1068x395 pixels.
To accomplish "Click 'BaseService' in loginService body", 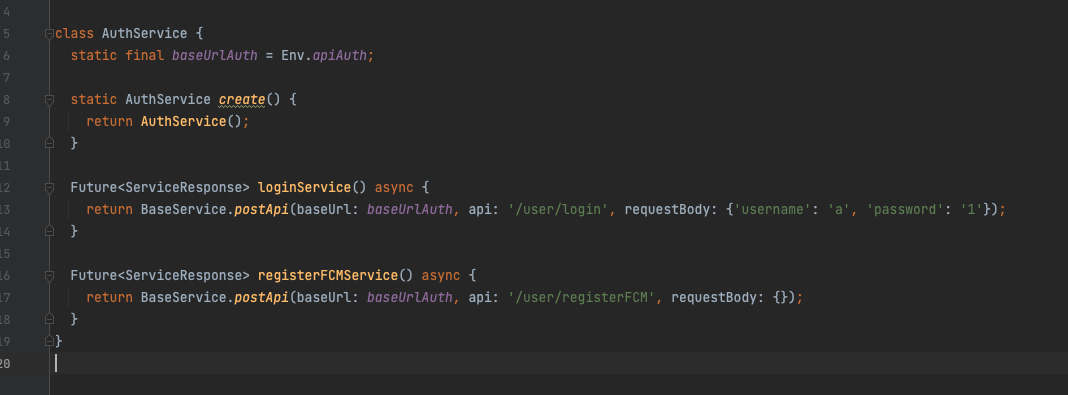I will tap(183, 209).
